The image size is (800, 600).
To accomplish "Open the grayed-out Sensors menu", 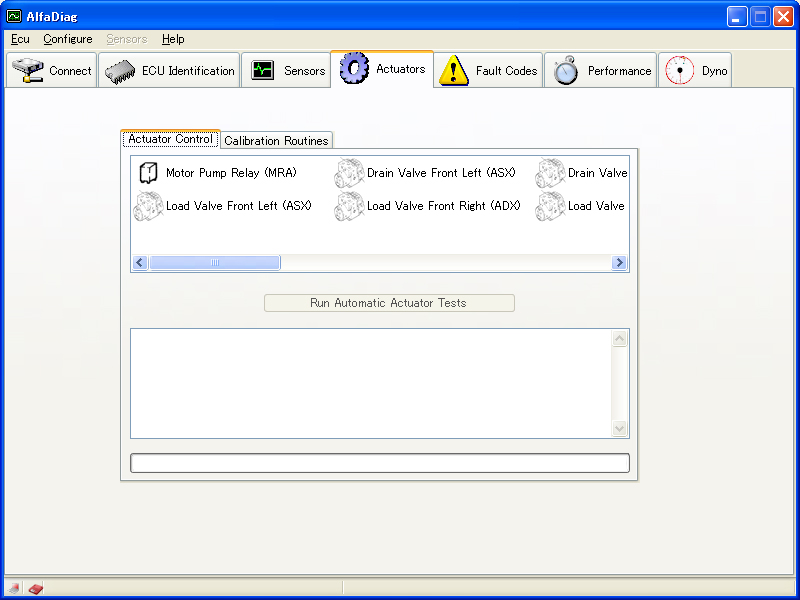I will [127, 39].
